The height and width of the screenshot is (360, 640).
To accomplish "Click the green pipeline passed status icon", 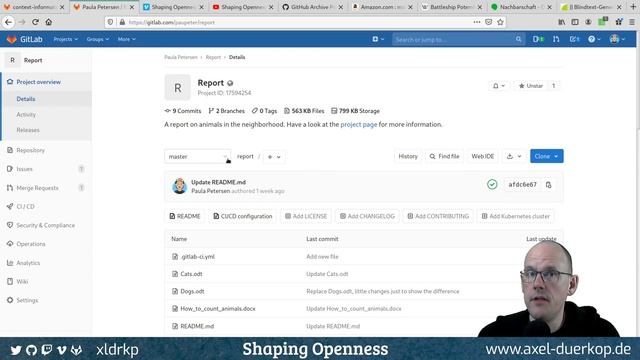I will tap(492, 184).
